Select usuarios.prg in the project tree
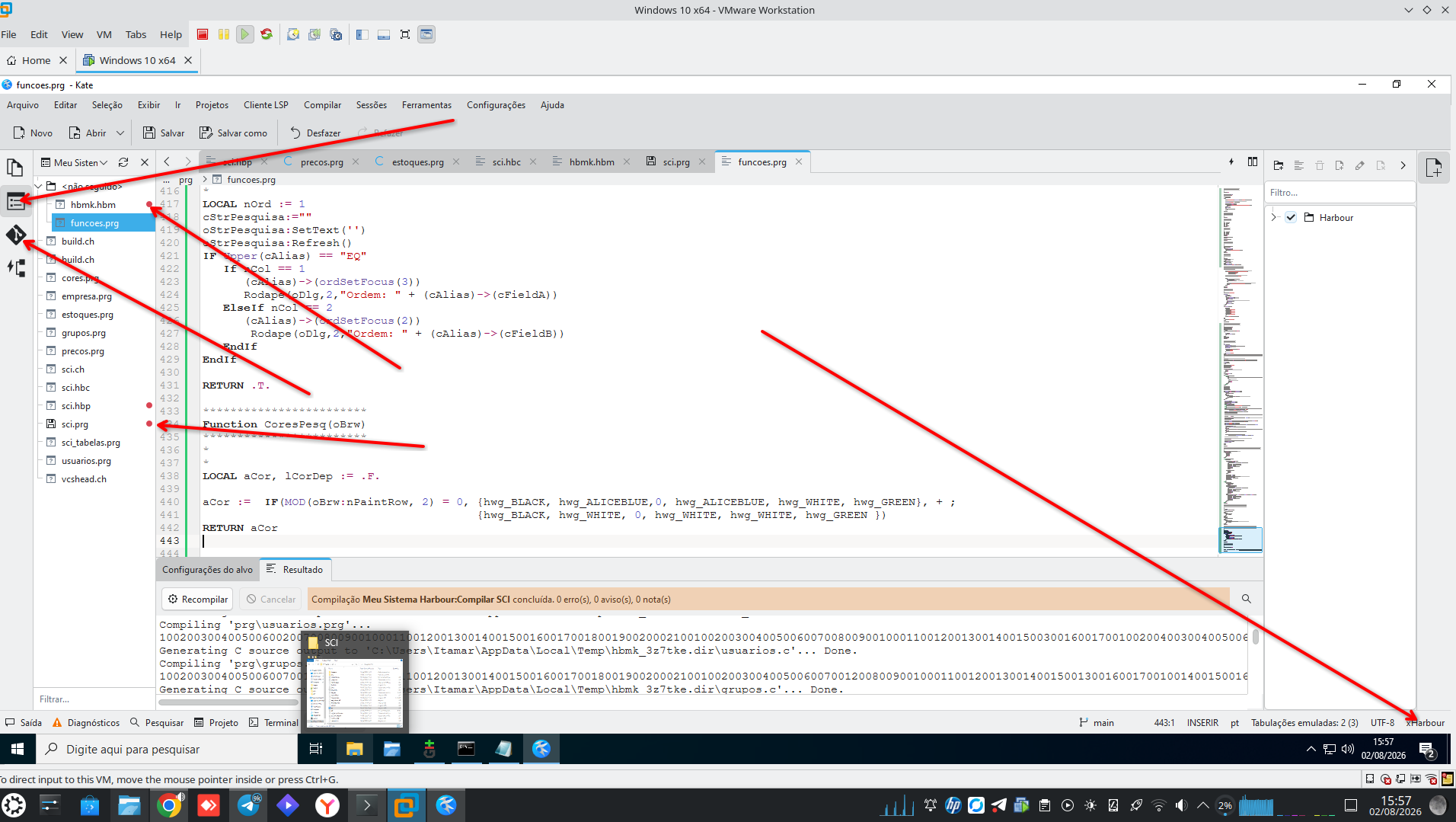 [86, 460]
